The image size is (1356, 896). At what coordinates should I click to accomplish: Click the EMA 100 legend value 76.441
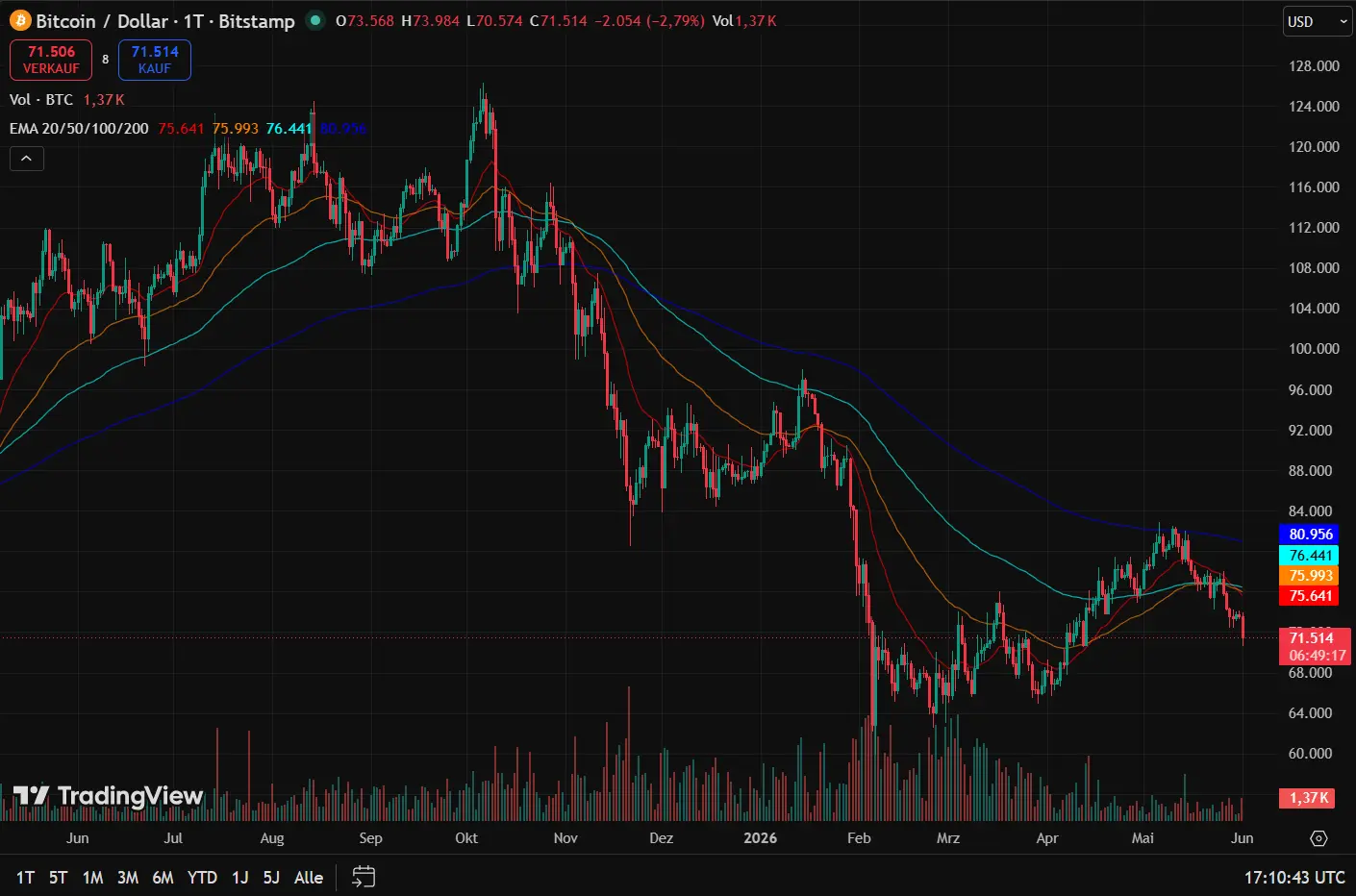(x=289, y=128)
